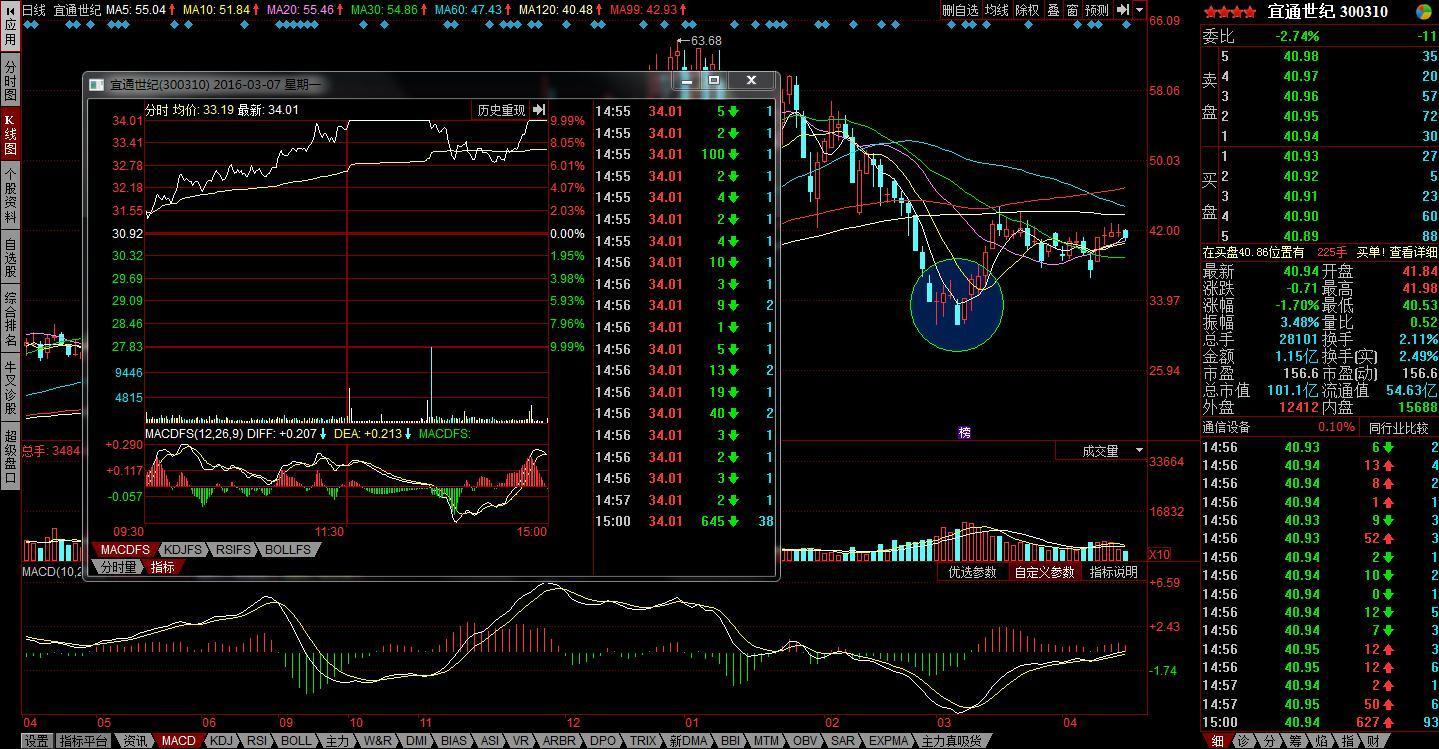Screen dimensions: 1439x749
Task: Switch popup to 指标 tab
Action: tap(162, 567)
